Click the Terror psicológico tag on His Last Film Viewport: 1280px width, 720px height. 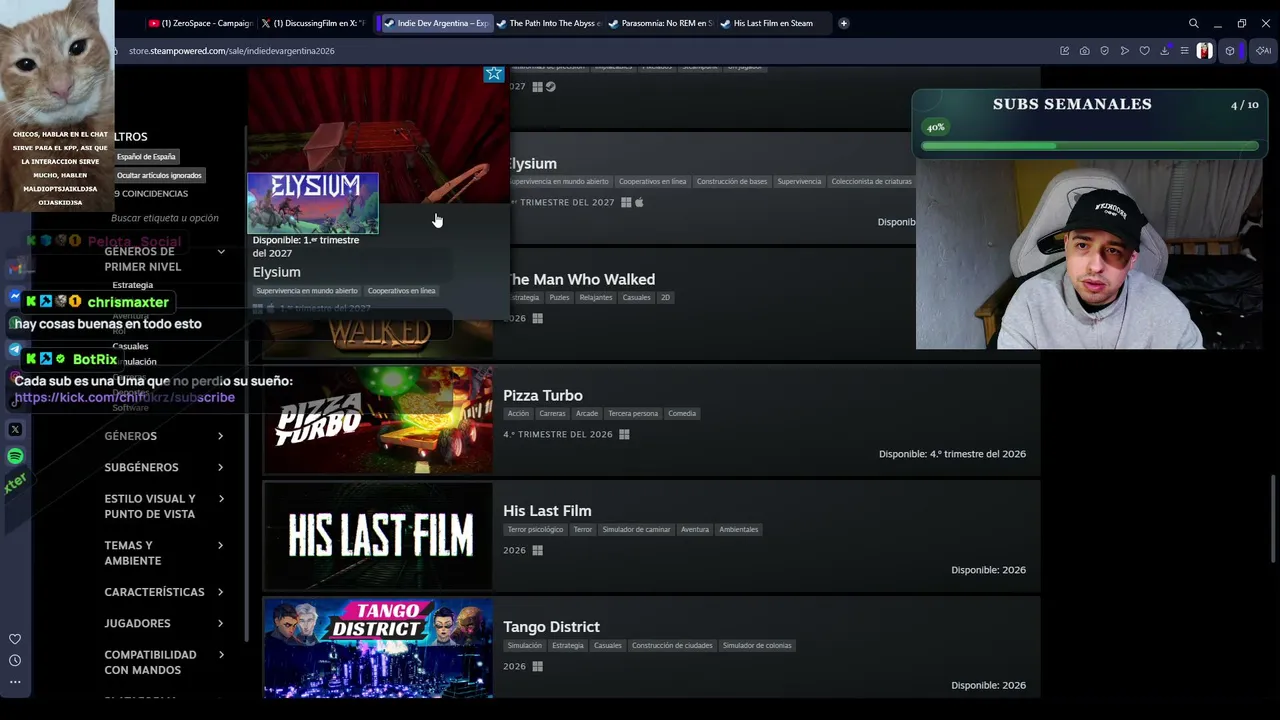coord(535,529)
